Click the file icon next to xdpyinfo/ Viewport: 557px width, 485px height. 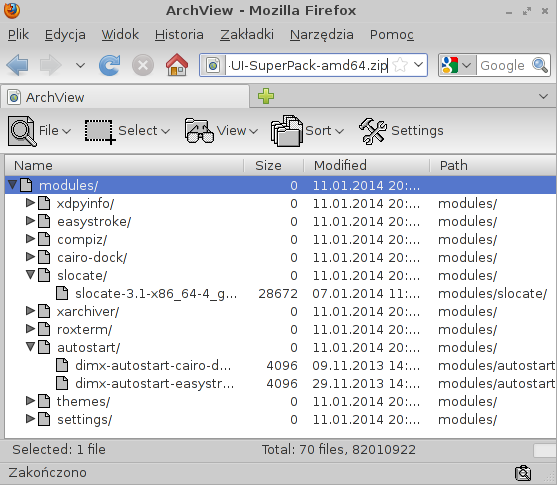point(44,203)
